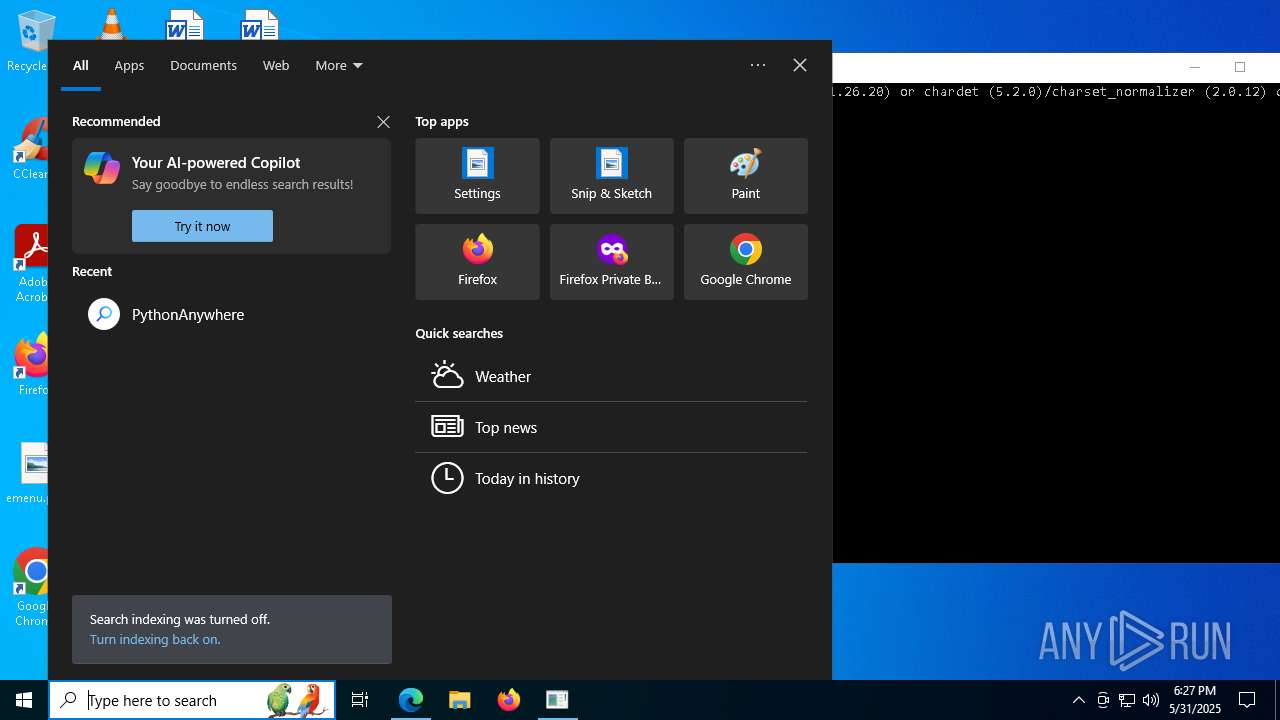
Task: Click the tray icon left of network
Action: (x=1103, y=700)
